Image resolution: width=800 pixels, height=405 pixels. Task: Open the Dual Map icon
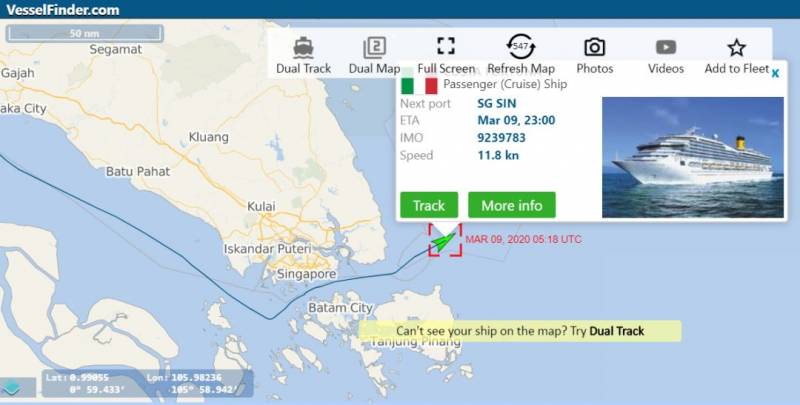pyautogui.click(x=374, y=47)
